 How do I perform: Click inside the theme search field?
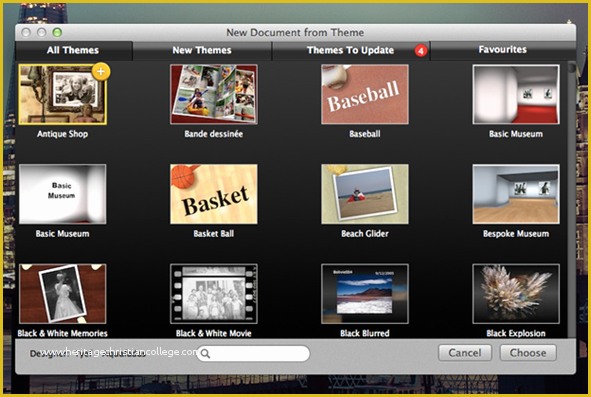point(253,353)
